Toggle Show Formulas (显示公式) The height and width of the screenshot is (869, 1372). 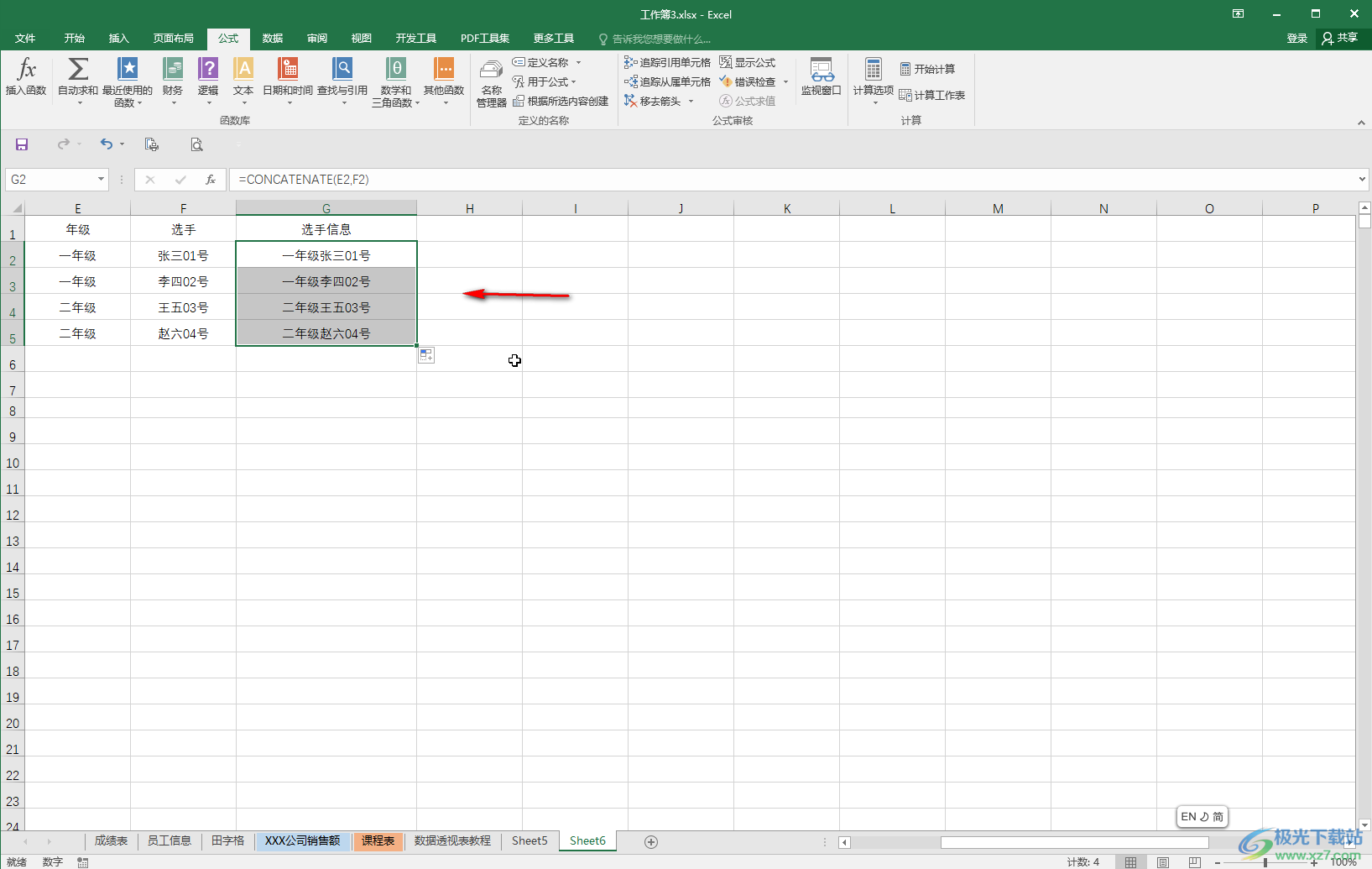point(748,62)
